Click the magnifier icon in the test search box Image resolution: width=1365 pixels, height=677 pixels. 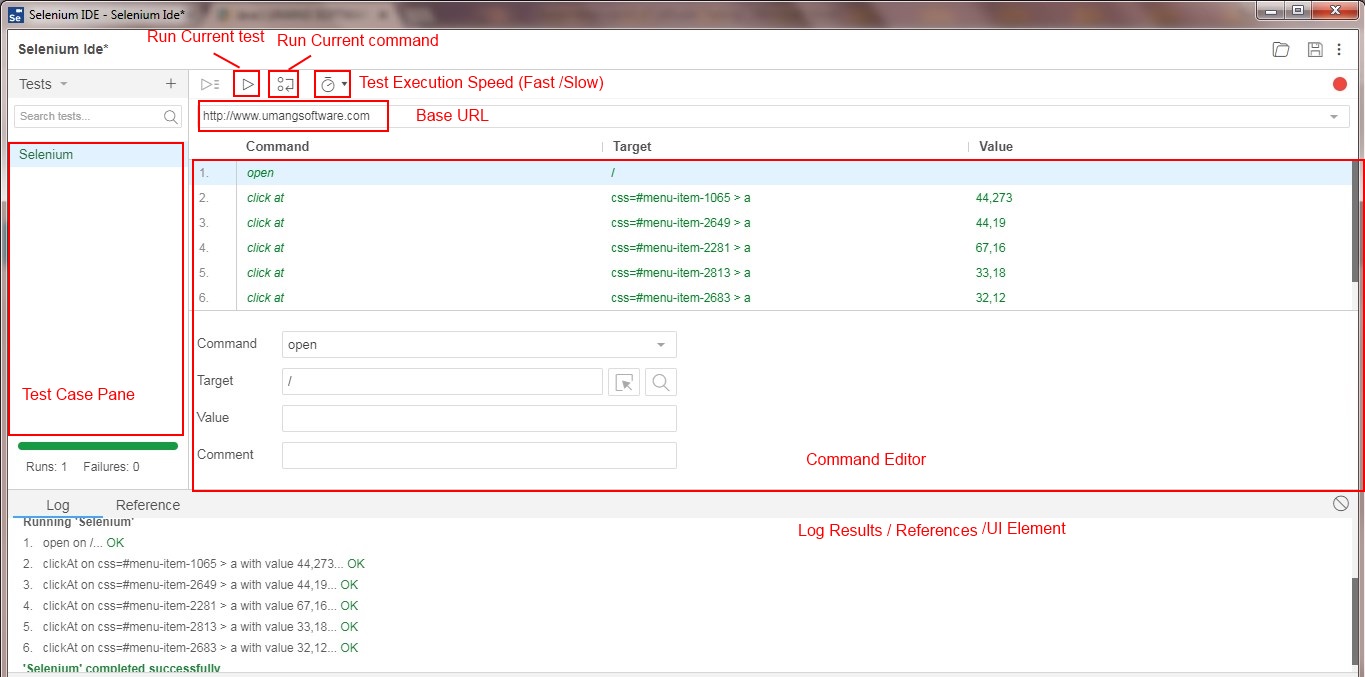(171, 117)
